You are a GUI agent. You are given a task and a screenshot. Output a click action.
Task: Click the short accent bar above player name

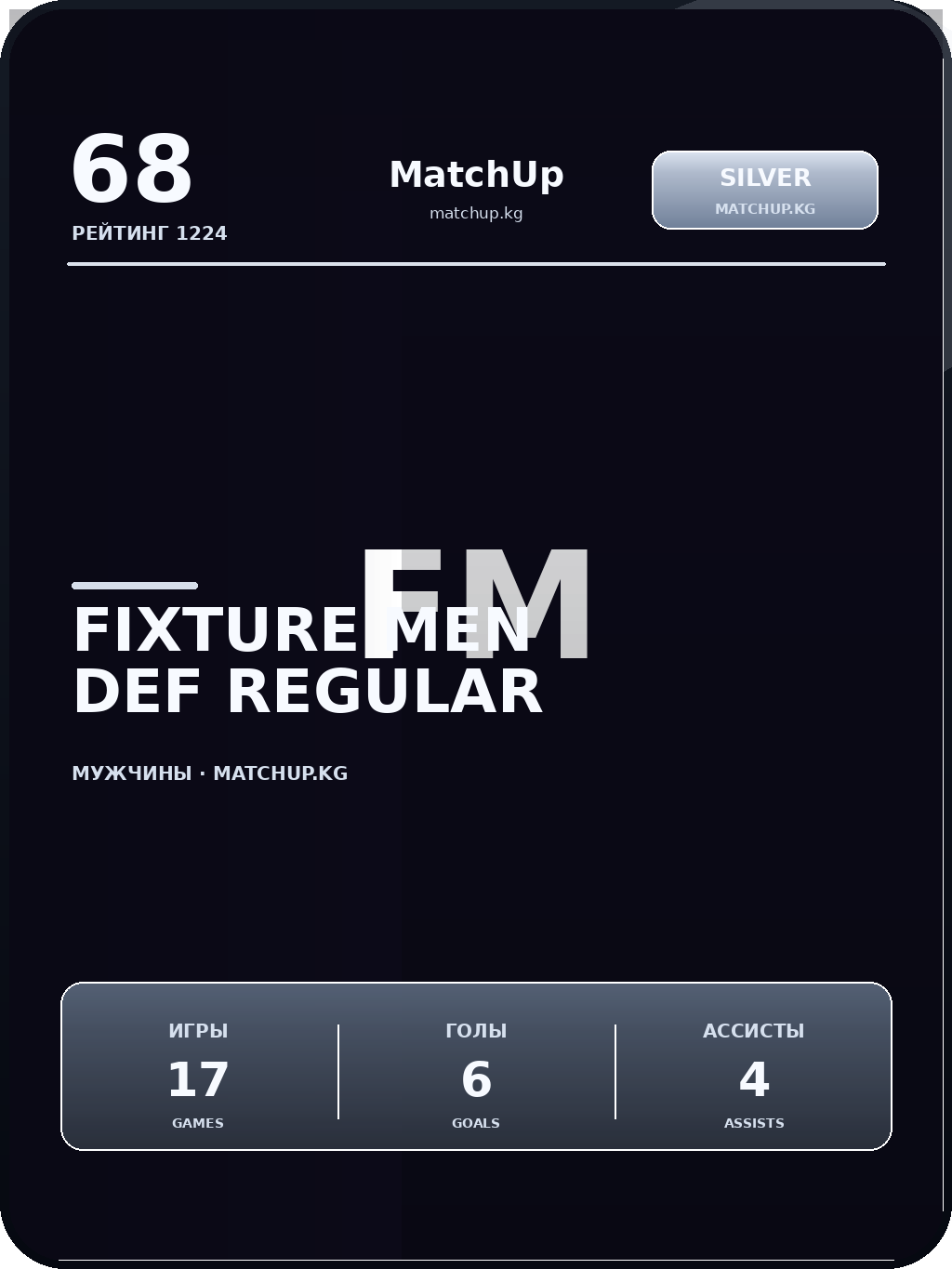click(135, 586)
